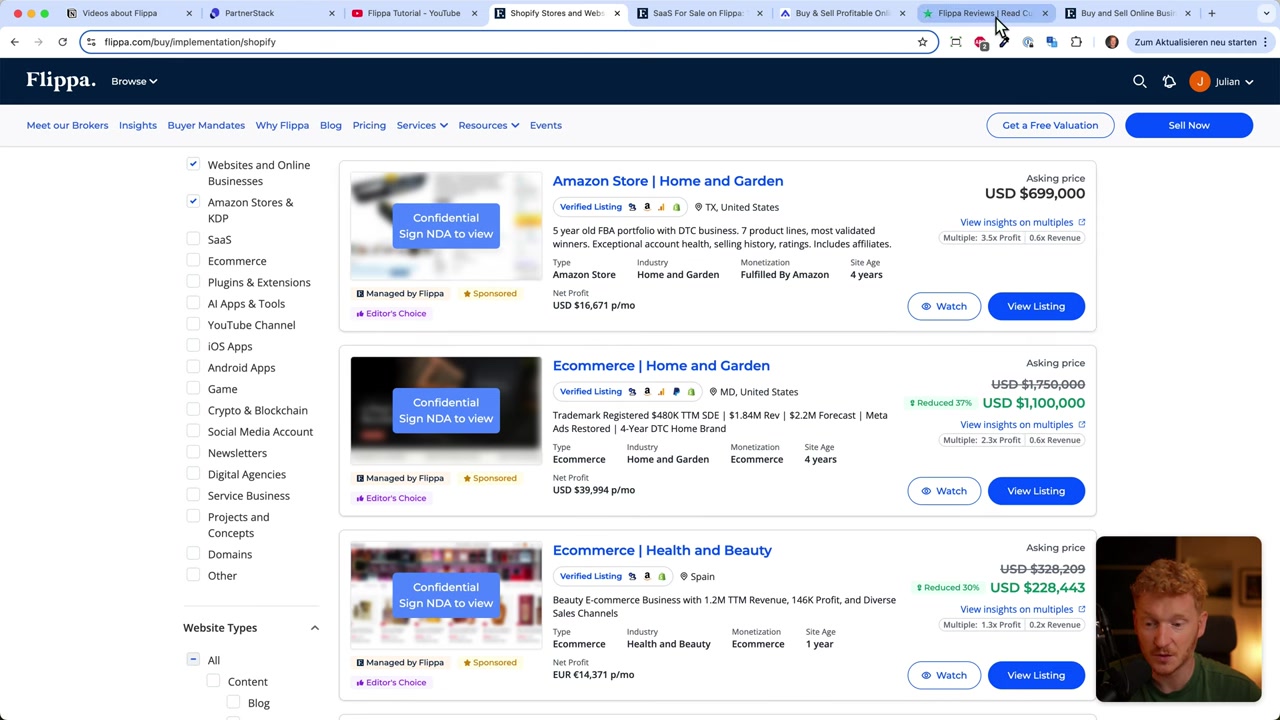The image size is (1280, 720).
Task: Open the Browse dropdown
Action: (x=134, y=81)
